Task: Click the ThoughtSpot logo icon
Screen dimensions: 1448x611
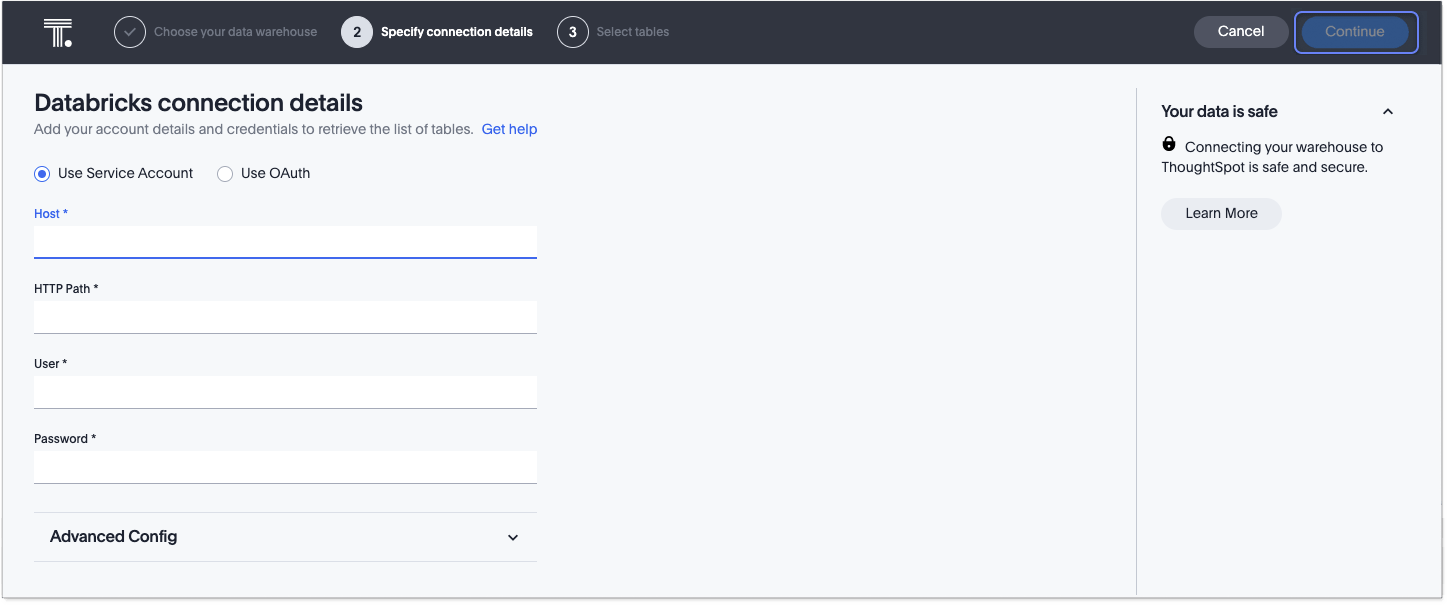Action: 58,32
